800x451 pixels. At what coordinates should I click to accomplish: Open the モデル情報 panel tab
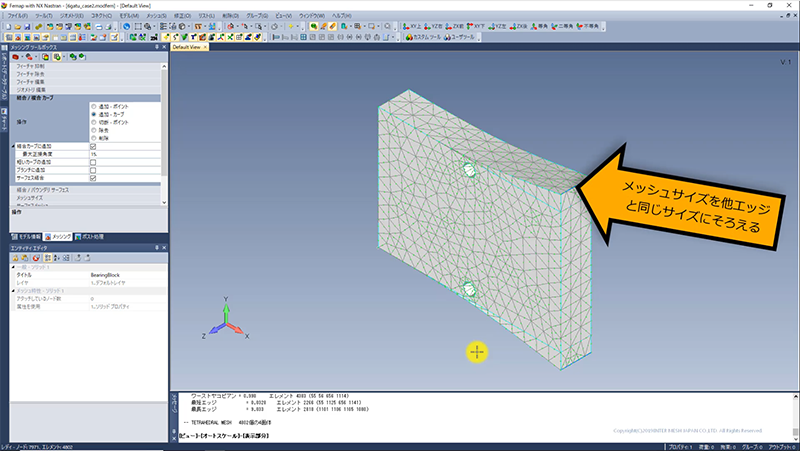click(29, 236)
